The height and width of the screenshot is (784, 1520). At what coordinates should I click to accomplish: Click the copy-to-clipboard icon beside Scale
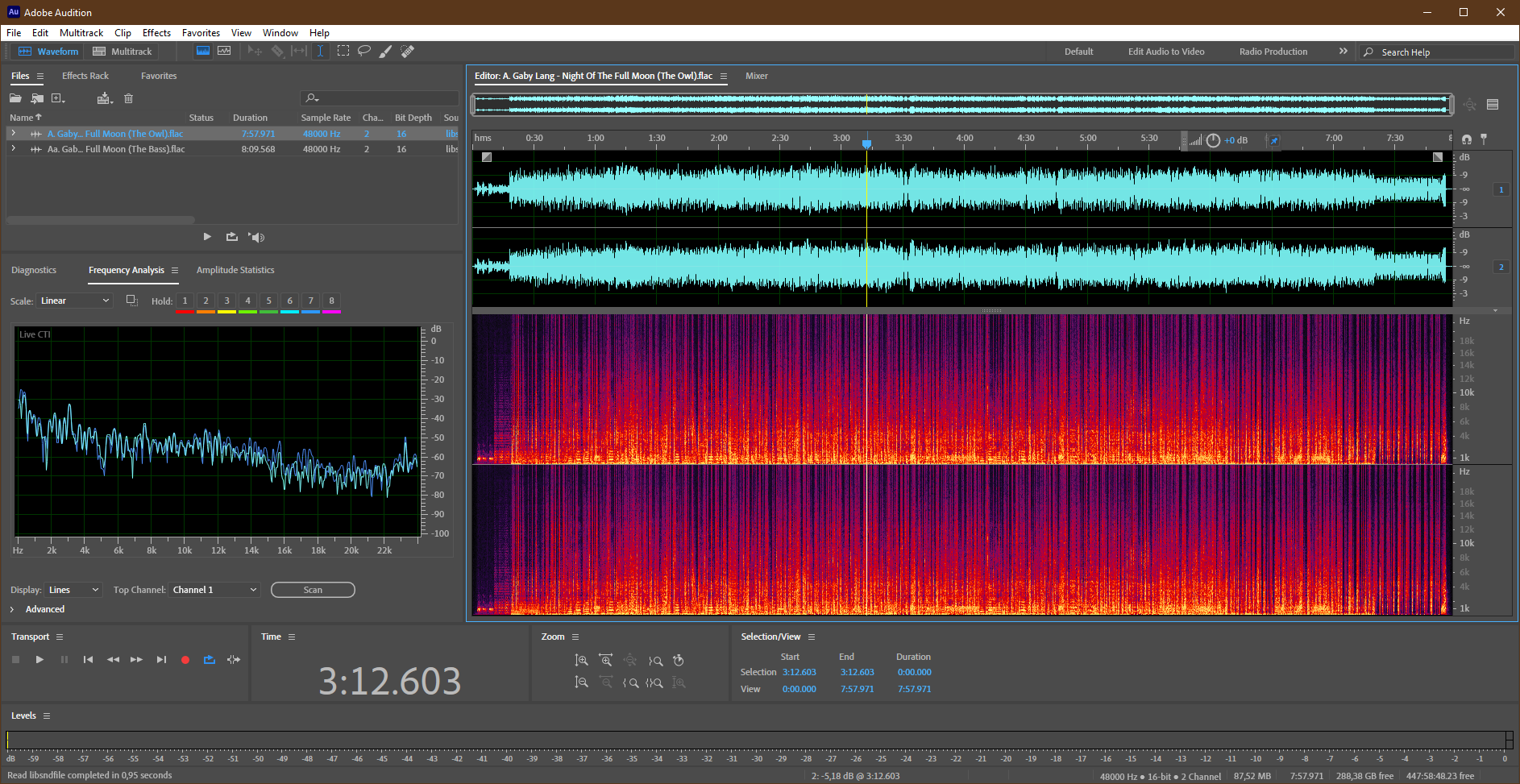pyautogui.click(x=132, y=301)
